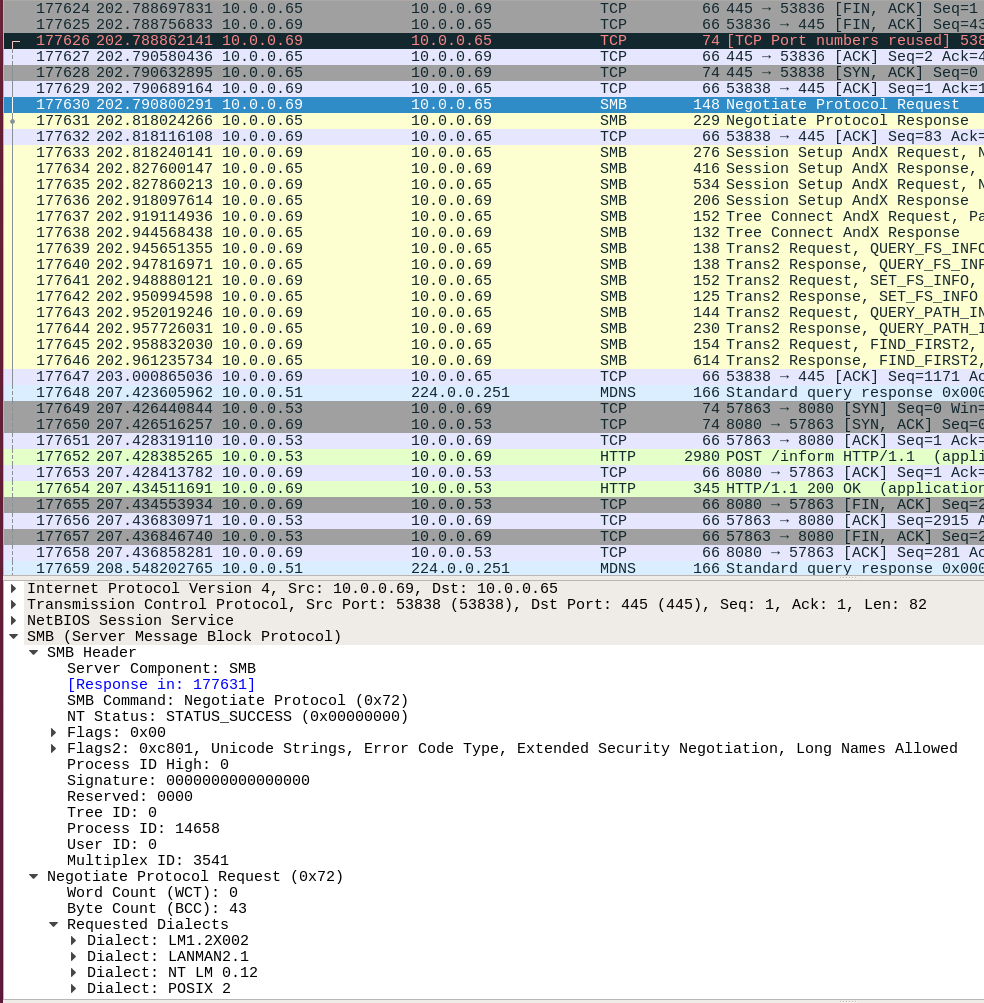Select packet 177630 Negotiate Protocol Request
The height and width of the screenshot is (1003, 984).
494,104
